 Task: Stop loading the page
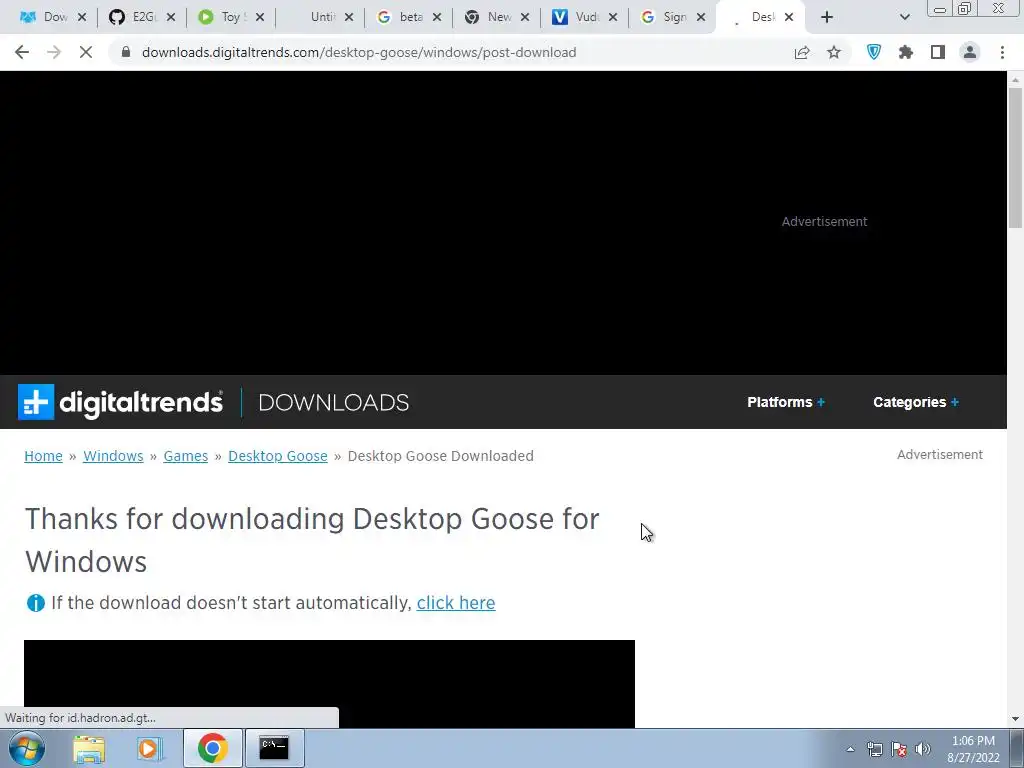tap(86, 52)
